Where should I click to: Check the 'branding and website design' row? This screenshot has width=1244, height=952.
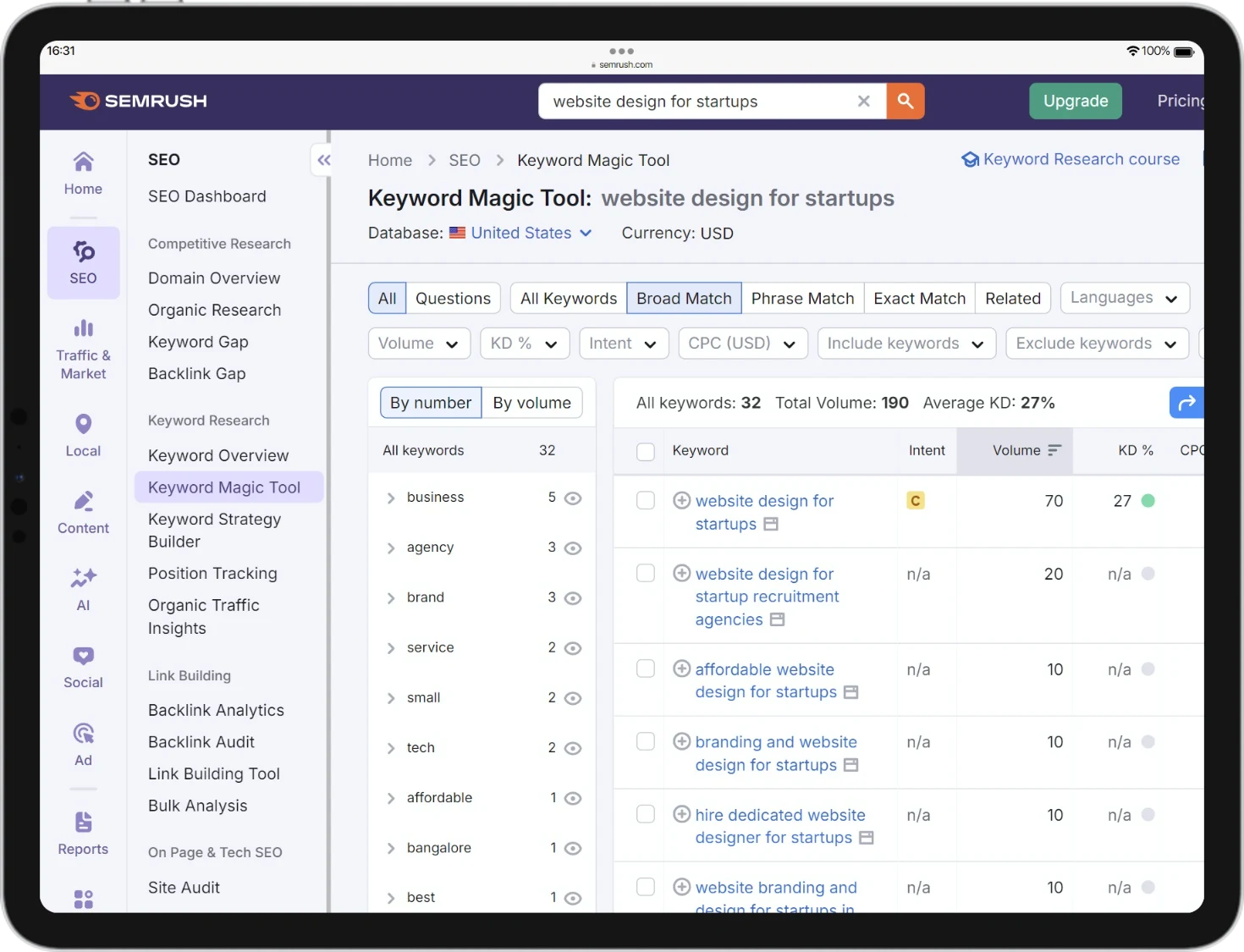pos(646,741)
